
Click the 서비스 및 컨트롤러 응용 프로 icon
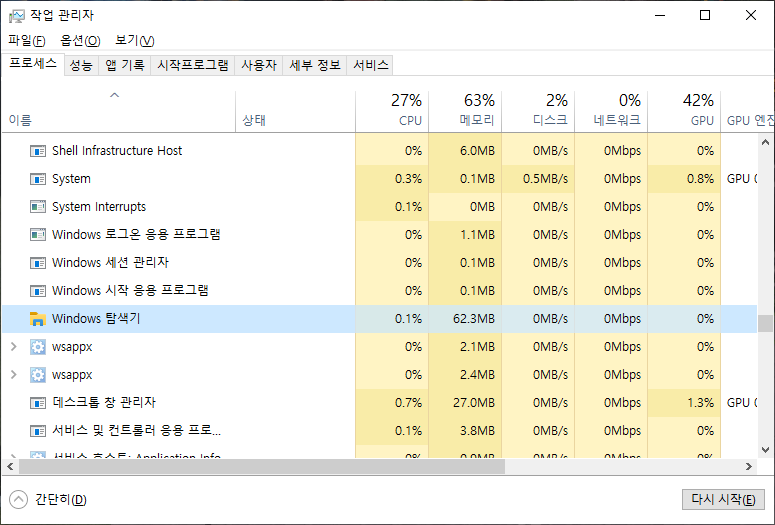(x=38, y=431)
